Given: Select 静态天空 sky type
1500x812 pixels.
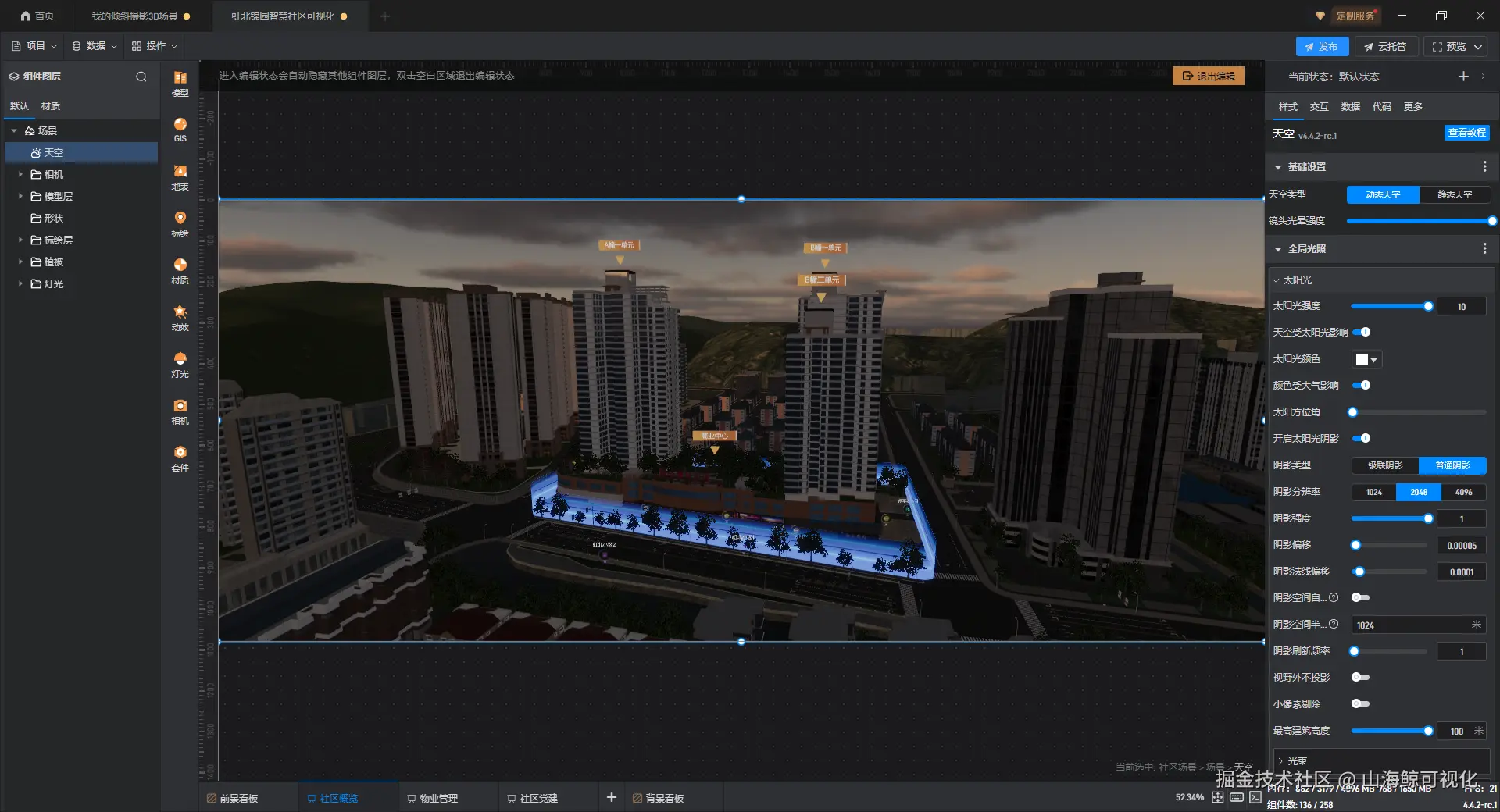Looking at the screenshot, I should (x=1454, y=194).
